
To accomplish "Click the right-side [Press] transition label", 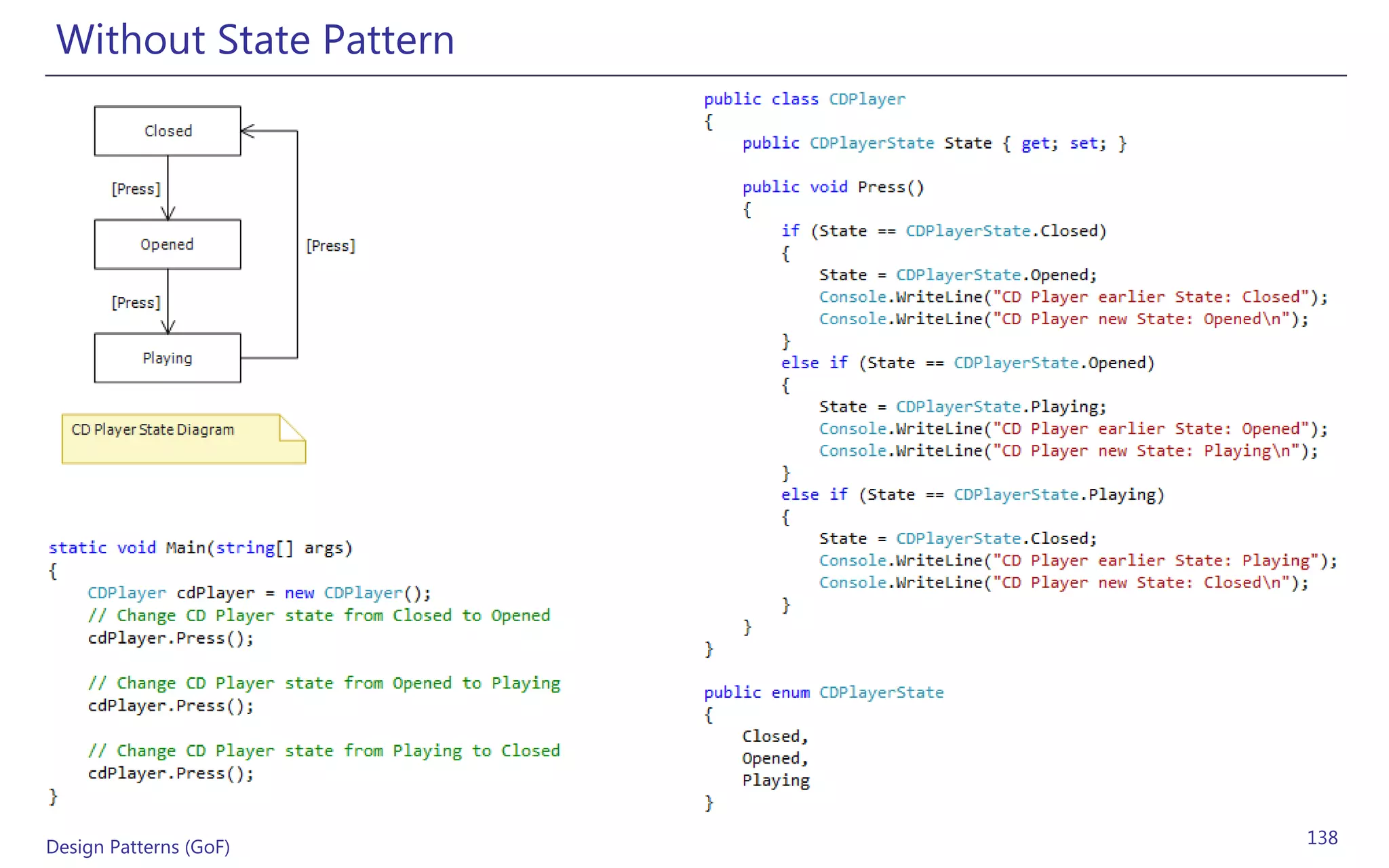I will tap(330, 245).
